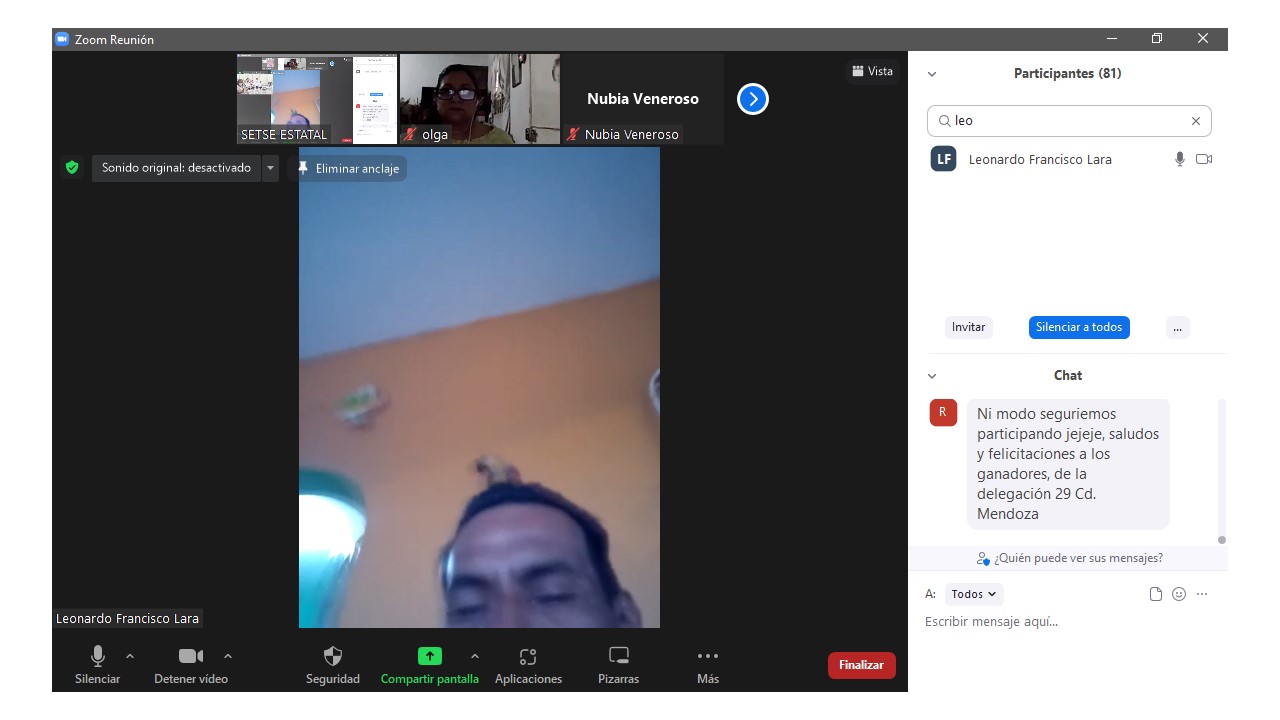Viewport: 1280px width, 720px height.
Task: Clear the participant search with X
Action: point(1195,121)
